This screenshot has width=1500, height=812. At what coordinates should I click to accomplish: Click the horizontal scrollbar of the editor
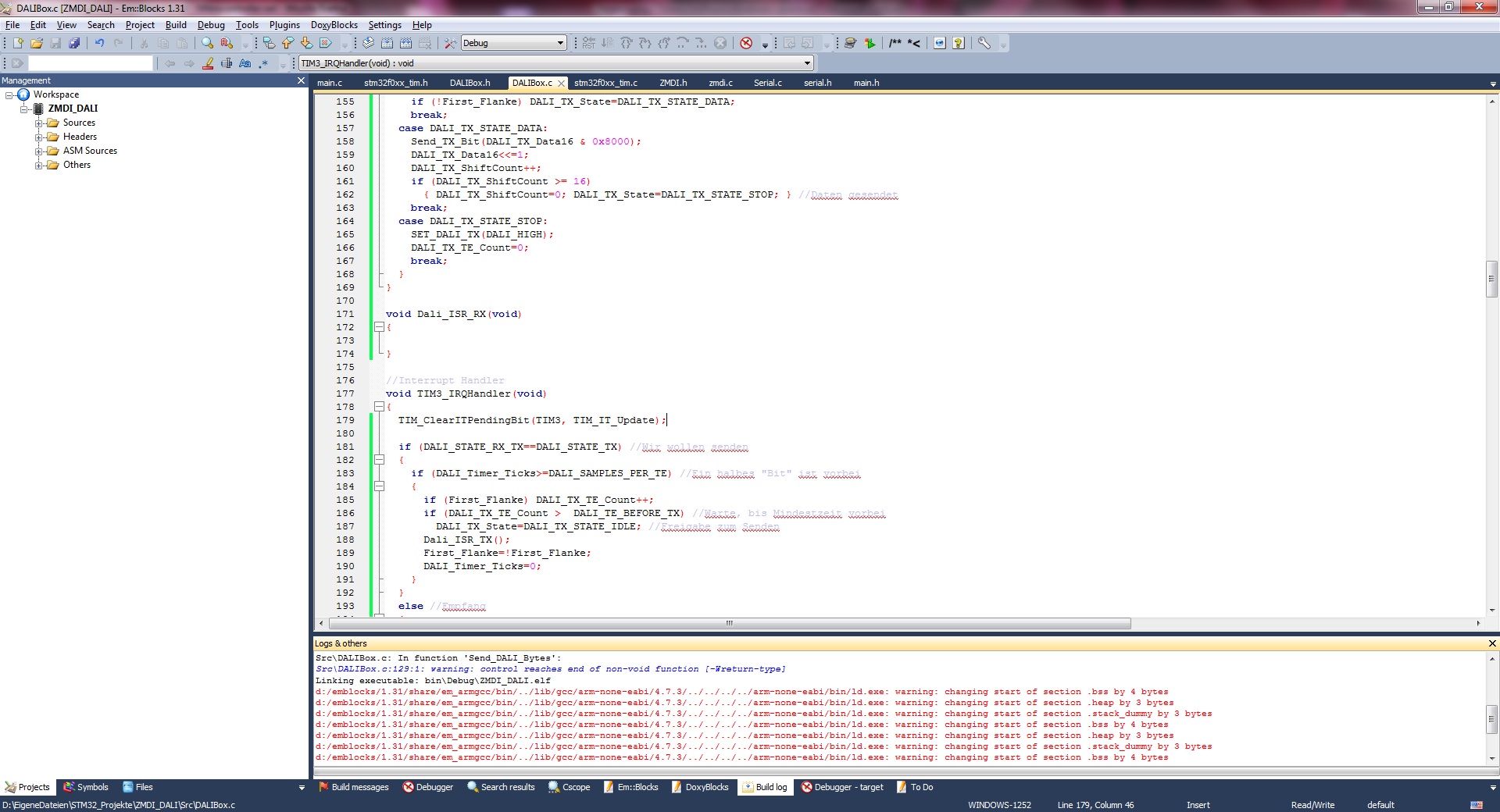coord(729,624)
